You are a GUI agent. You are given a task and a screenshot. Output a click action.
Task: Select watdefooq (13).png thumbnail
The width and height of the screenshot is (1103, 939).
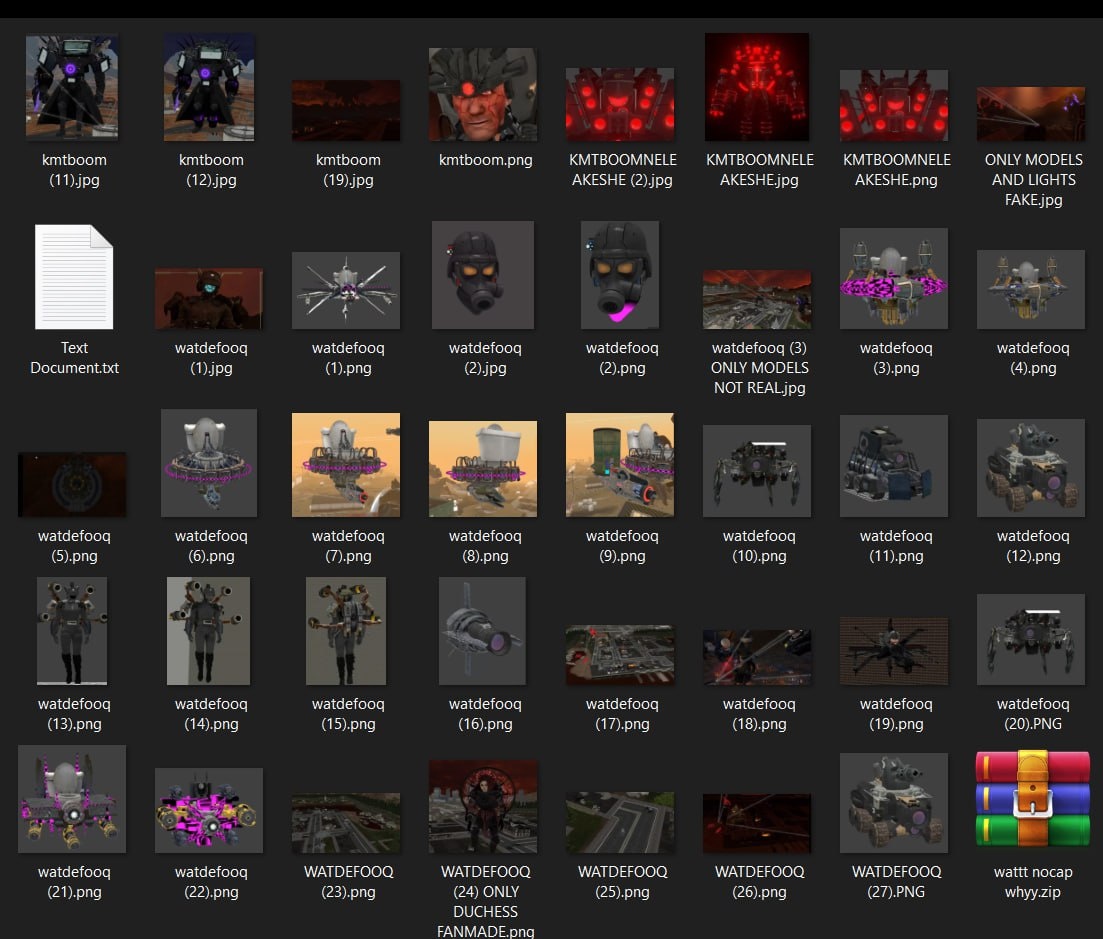tap(72, 631)
